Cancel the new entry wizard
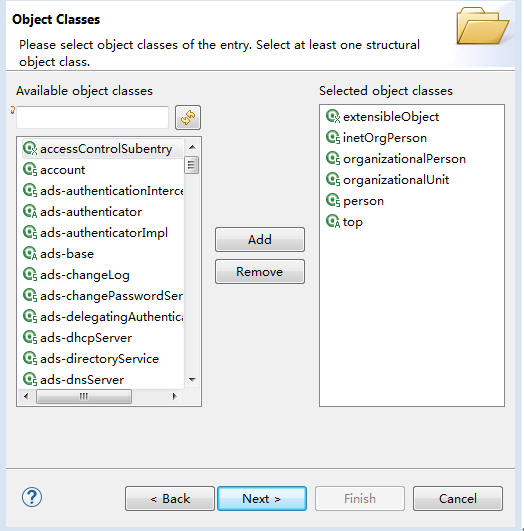This screenshot has height=531, width=524. (x=458, y=498)
